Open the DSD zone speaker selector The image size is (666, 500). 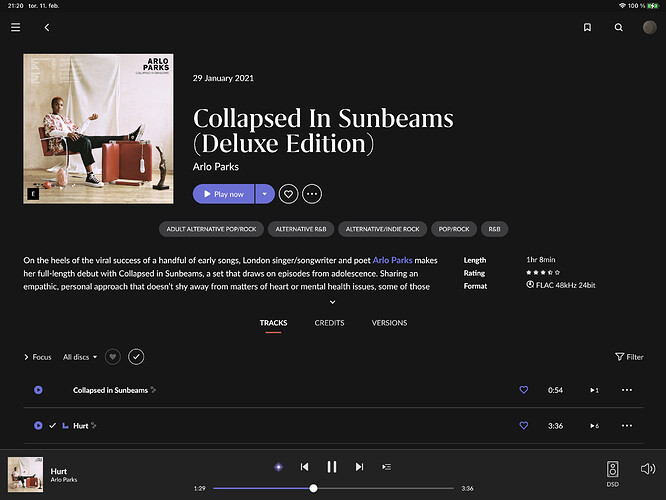(612, 474)
